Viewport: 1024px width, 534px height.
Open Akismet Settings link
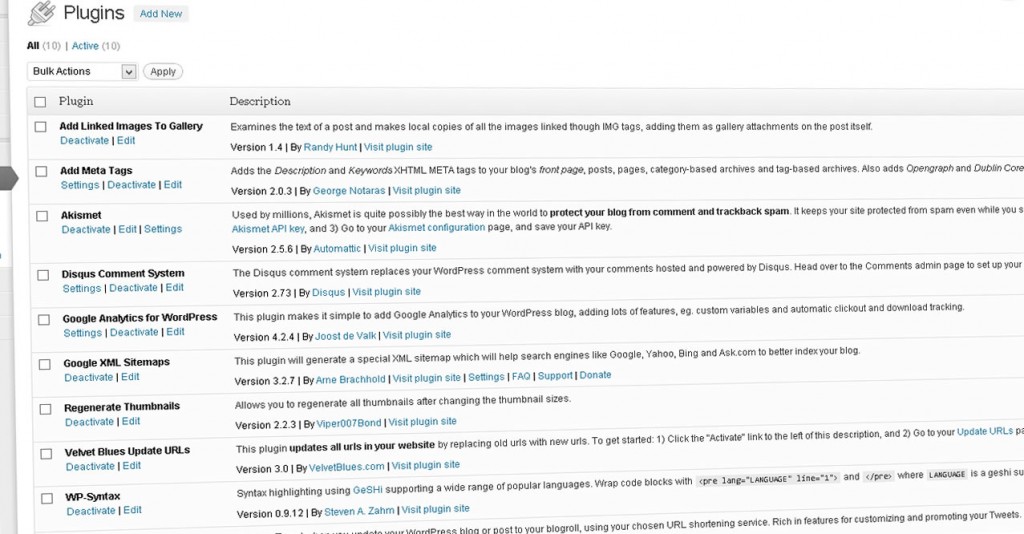tap(163, 229)
